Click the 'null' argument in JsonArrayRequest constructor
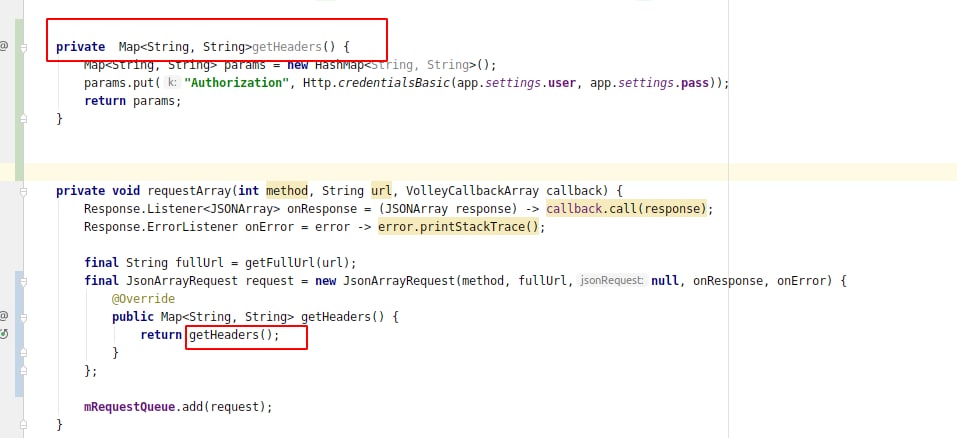This screenshot has width=957, height=438. 665,281
